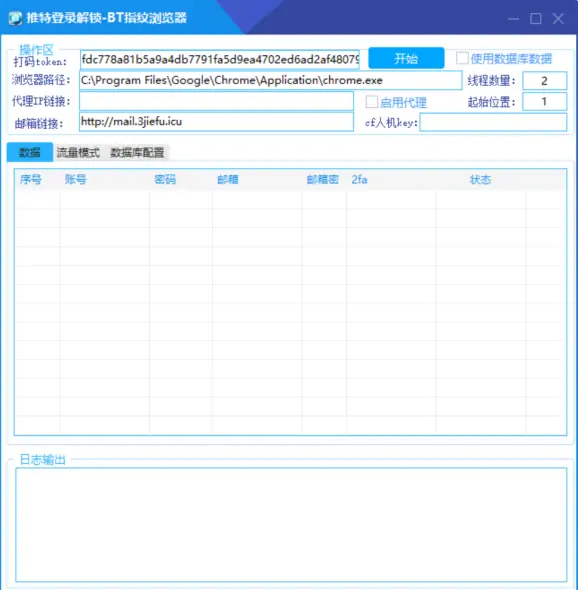578x590 pixels.
Task: Click the 邮箱链接 input box
Action: pos(216,122)
